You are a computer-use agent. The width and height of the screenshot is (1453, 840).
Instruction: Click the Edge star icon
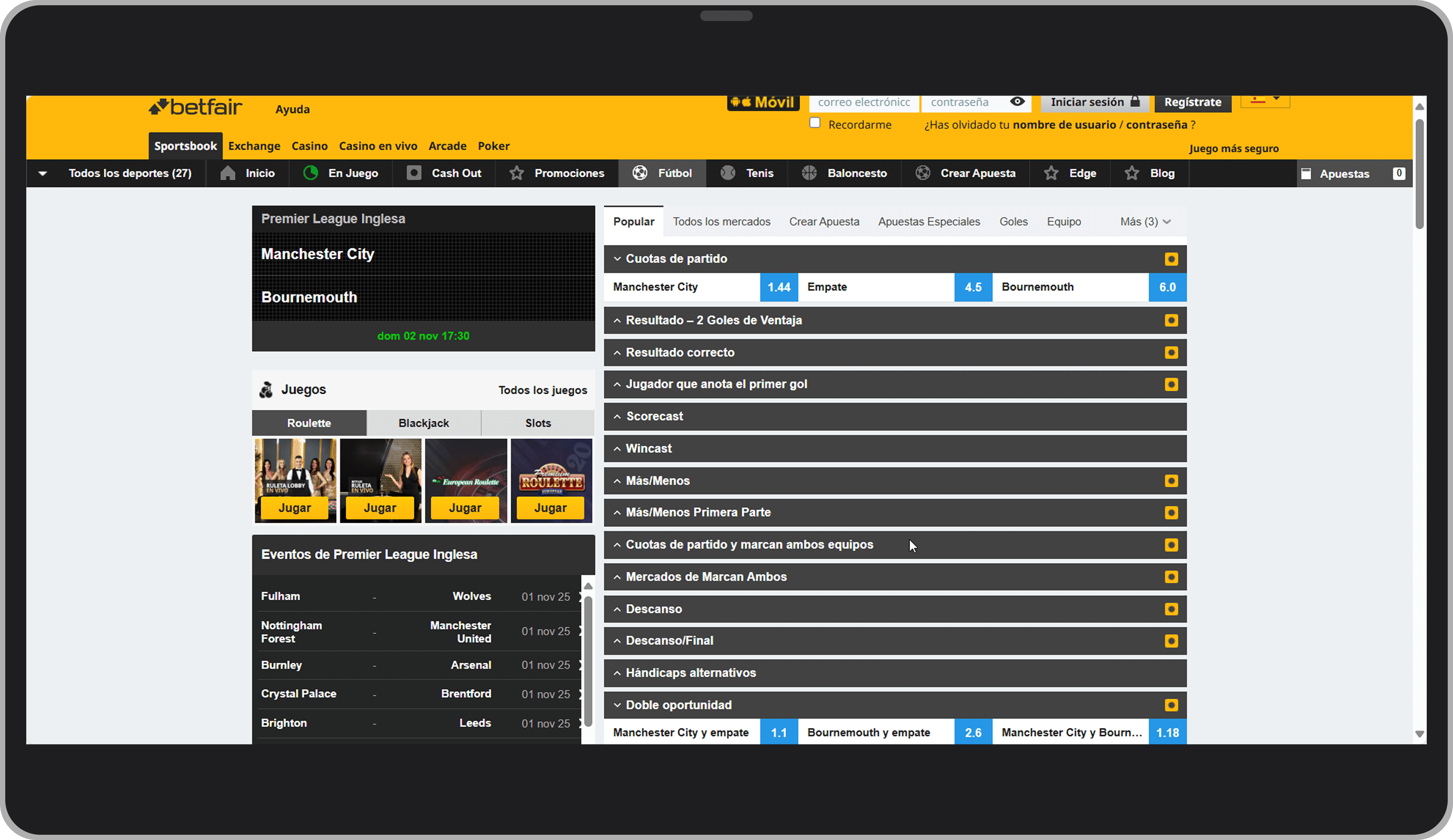pyautogui.click(x=1051, y=173)
